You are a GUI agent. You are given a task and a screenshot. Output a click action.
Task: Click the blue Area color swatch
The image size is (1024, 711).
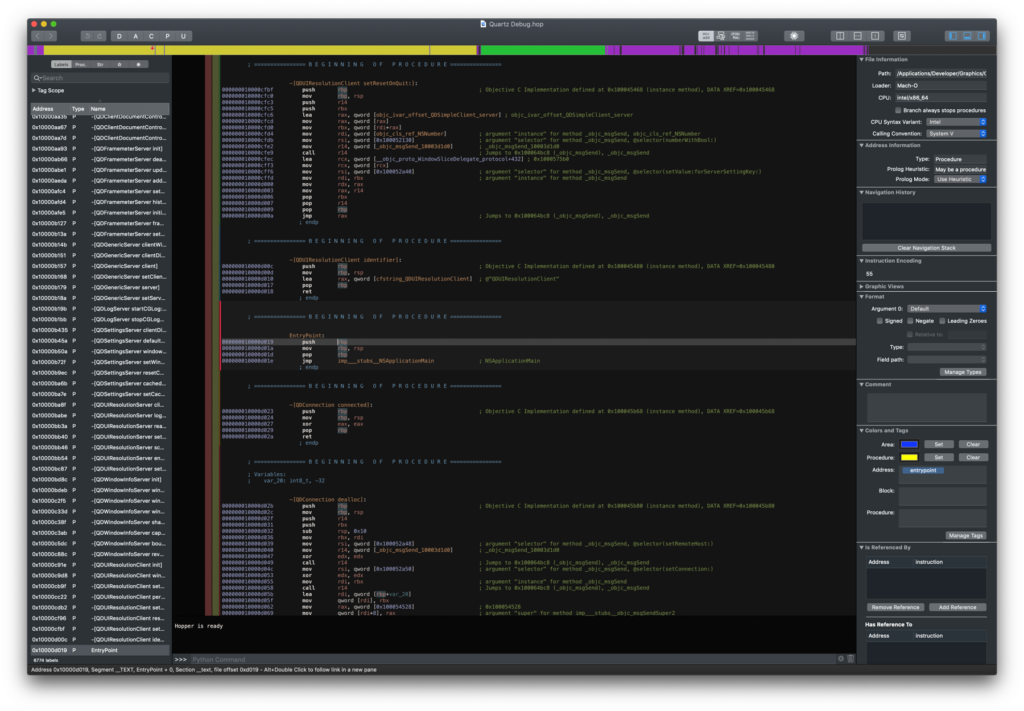pos(909,444)
